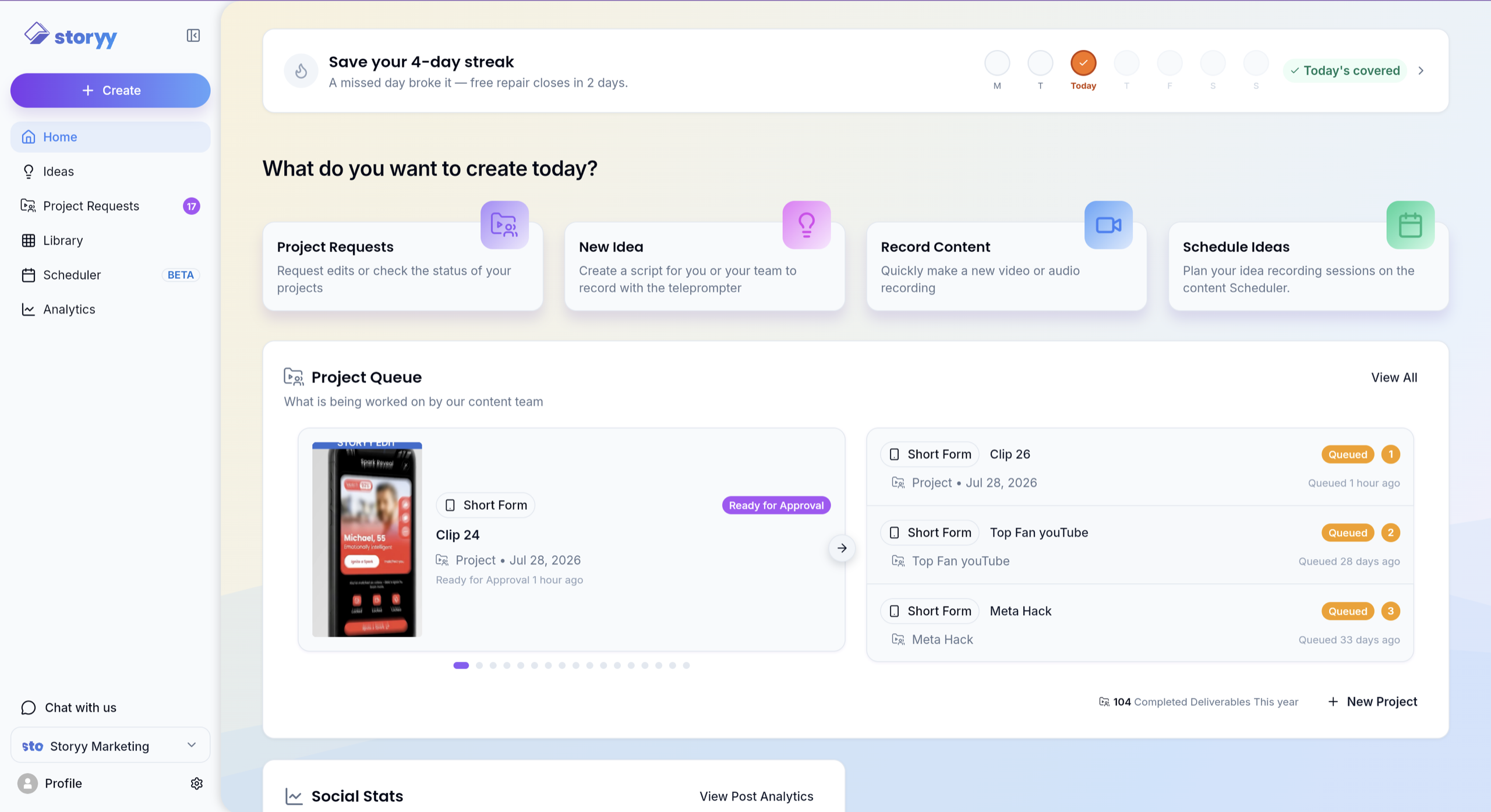Click the Project Requests 17 badge
1491x812 pixels.
[x=192, y=206]
